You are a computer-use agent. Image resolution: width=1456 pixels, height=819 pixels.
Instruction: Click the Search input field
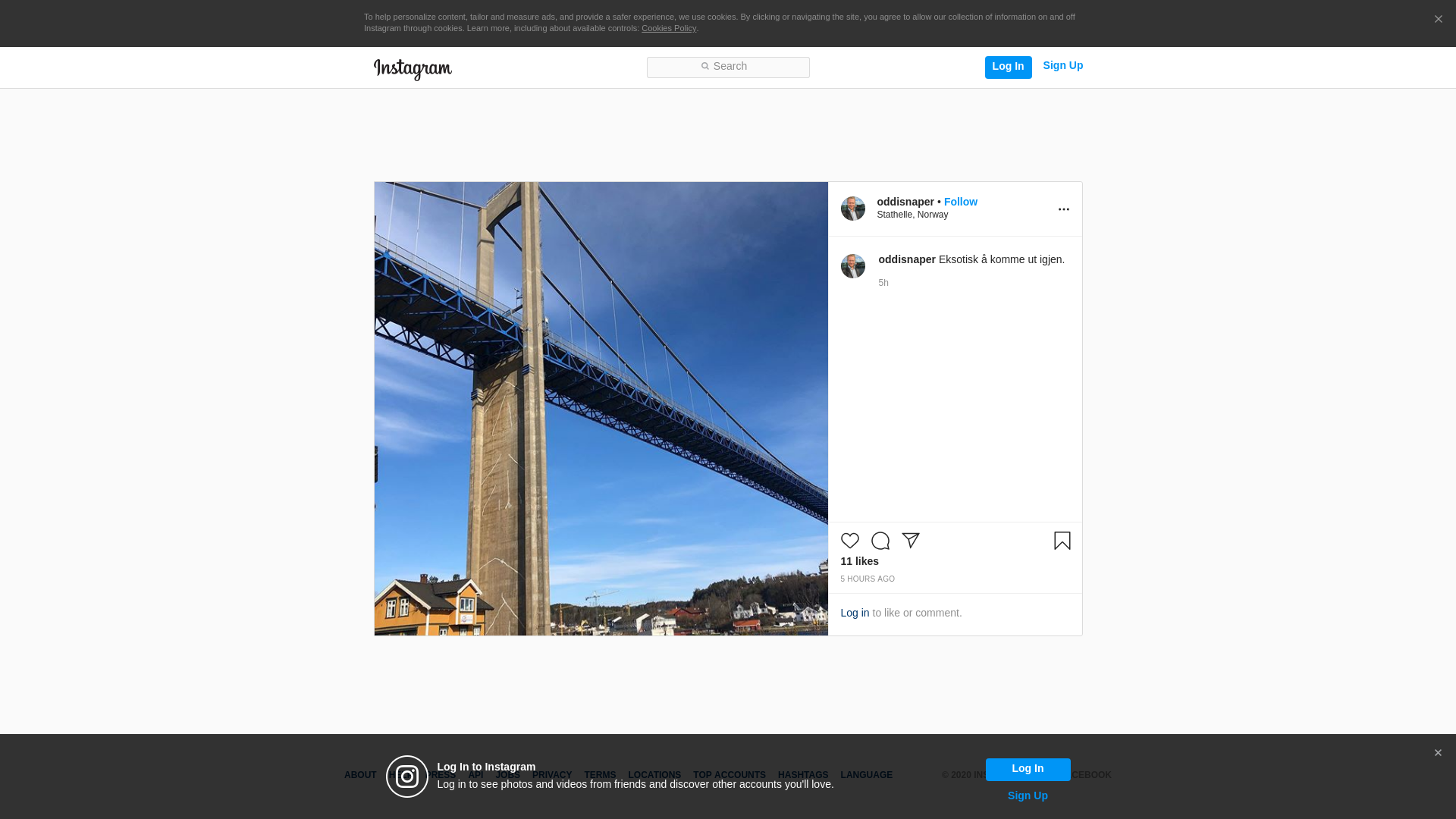(x=728, y=67)
